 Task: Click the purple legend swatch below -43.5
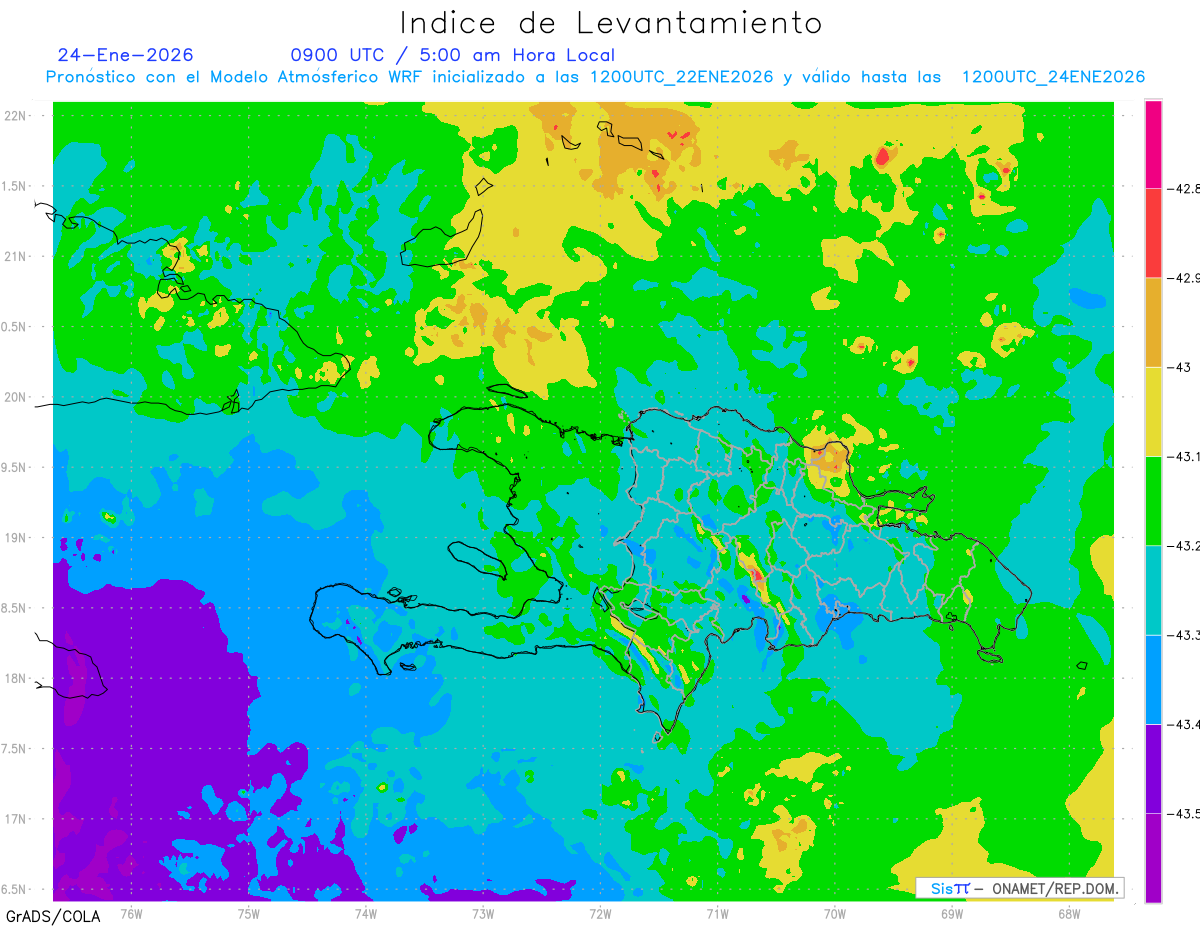click(x=1153, y=857)
